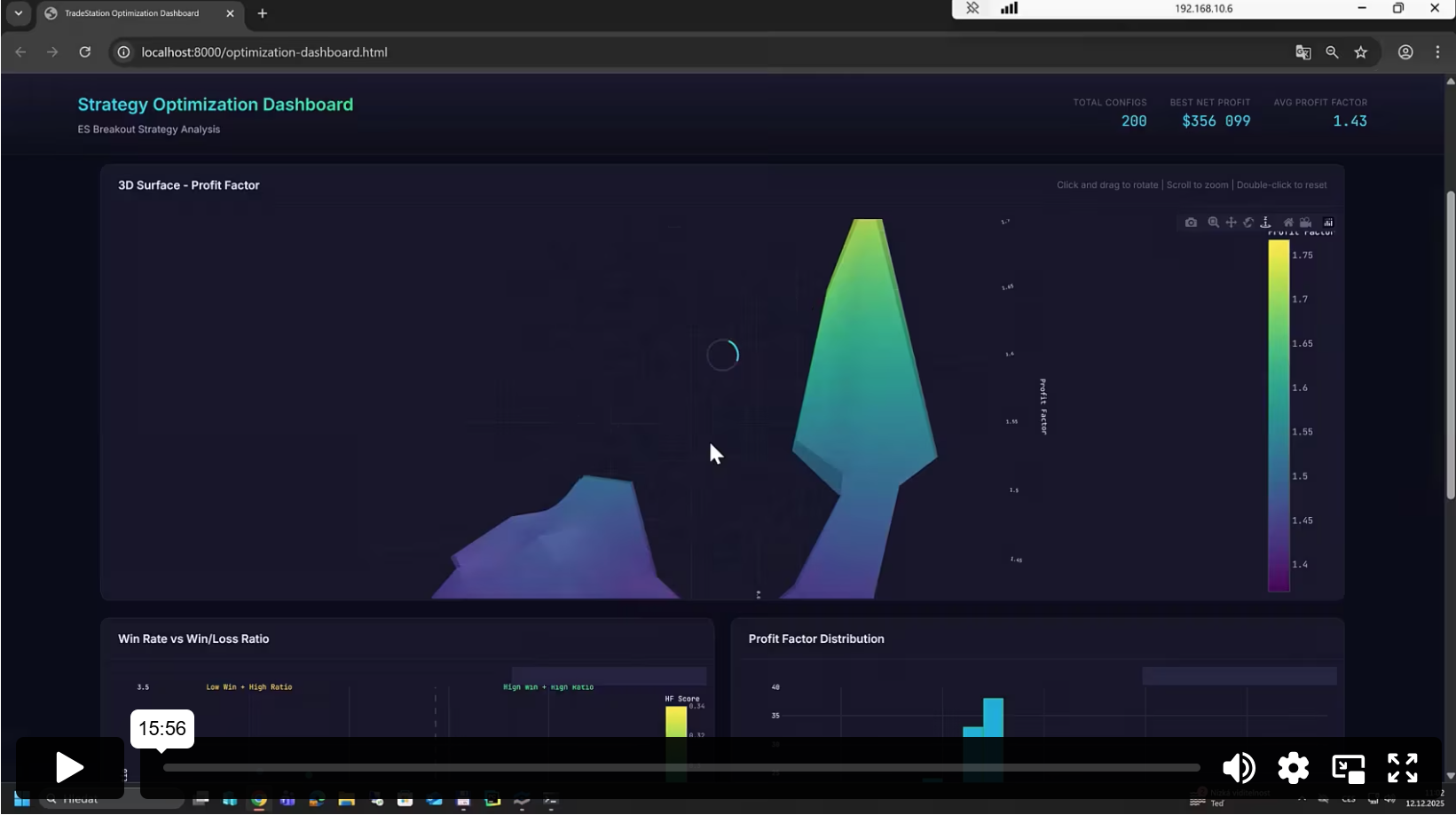Click the address bar URL field

(x=264, y=52)
